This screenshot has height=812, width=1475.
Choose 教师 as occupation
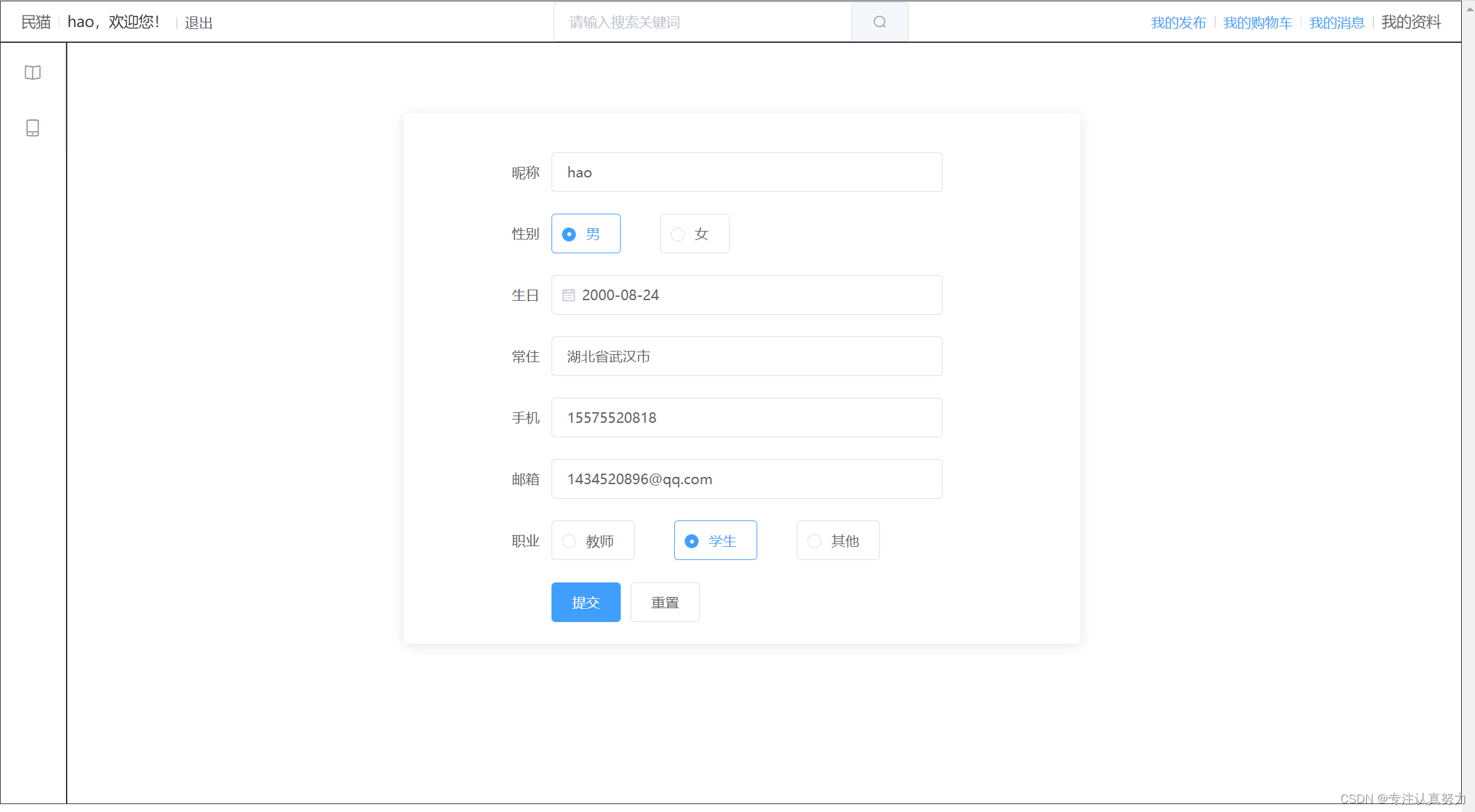(592, 540)
